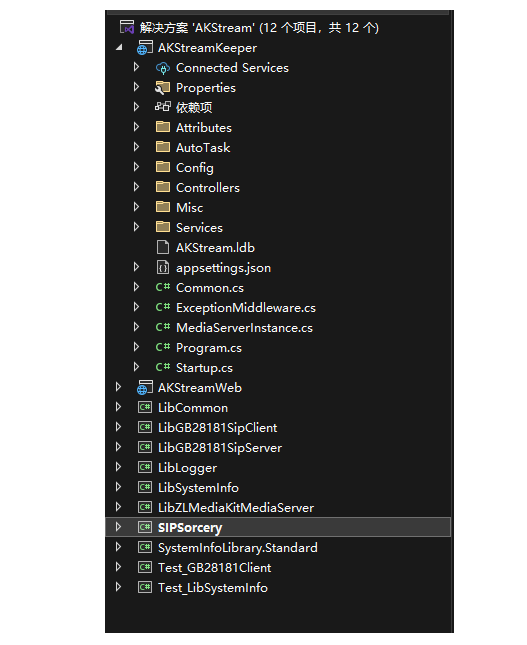Click the AKStream solution icon
527x645 pixels.
coord(127,27)
